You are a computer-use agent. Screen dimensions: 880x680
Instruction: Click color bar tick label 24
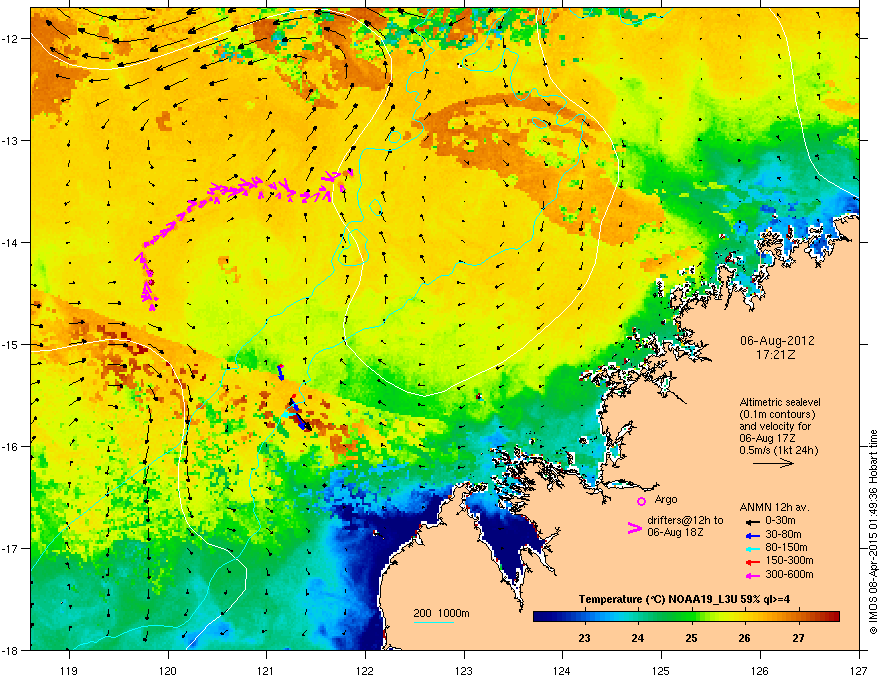coord(638,638)
